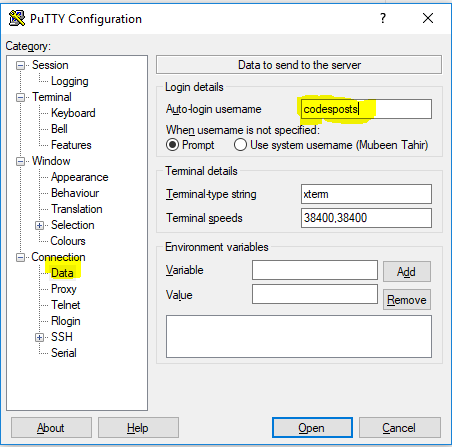This screenshot has width=452, height=447.
Task: Select Translation in category tree
Action: 77,209
